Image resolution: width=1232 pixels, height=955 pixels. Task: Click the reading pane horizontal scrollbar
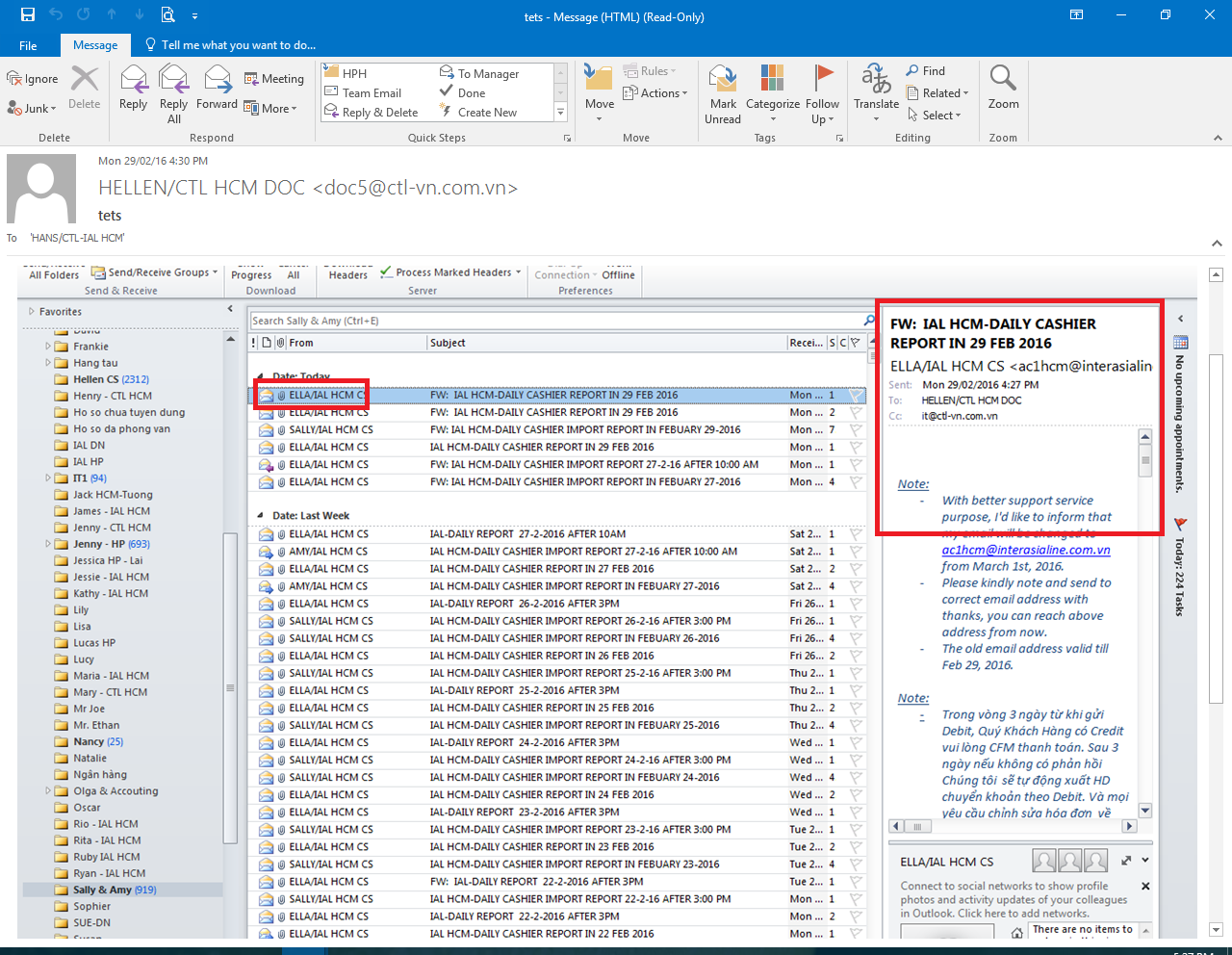click(1013, 826)
